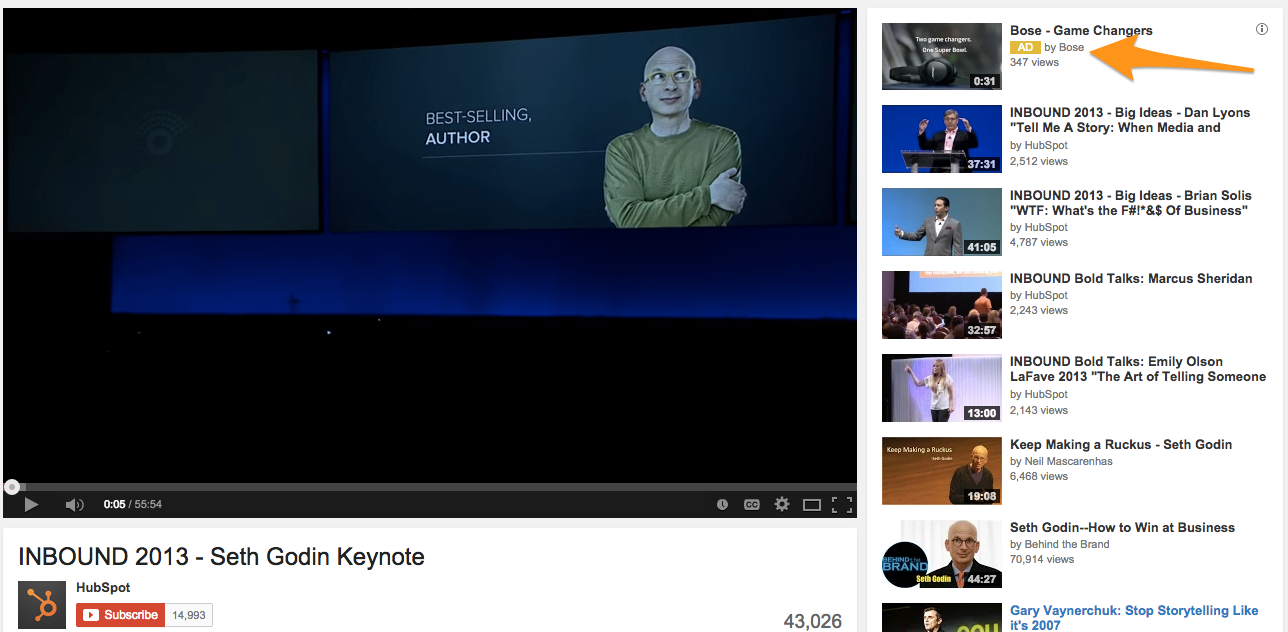Click the 'by Bose' advertiser name
This screenshot has height=632, width=1288.
1064,47
